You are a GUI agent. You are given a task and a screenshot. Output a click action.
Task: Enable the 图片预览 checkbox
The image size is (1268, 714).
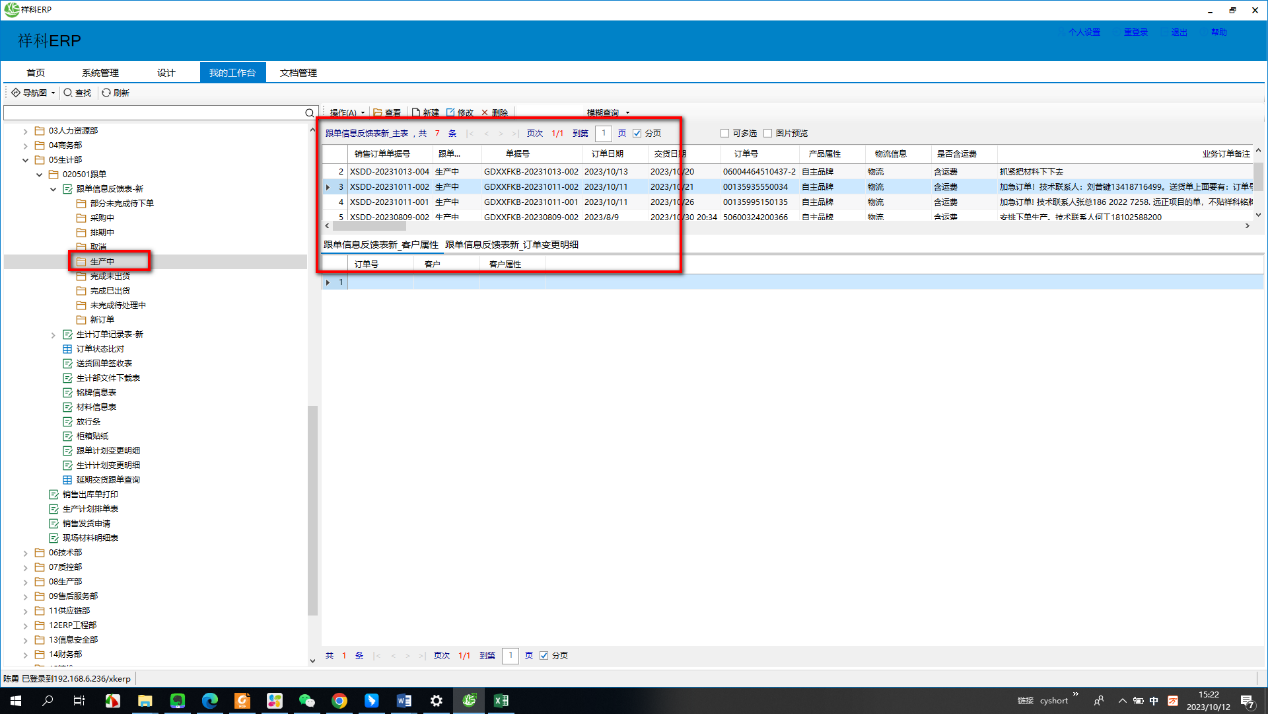tap(767, 133)
